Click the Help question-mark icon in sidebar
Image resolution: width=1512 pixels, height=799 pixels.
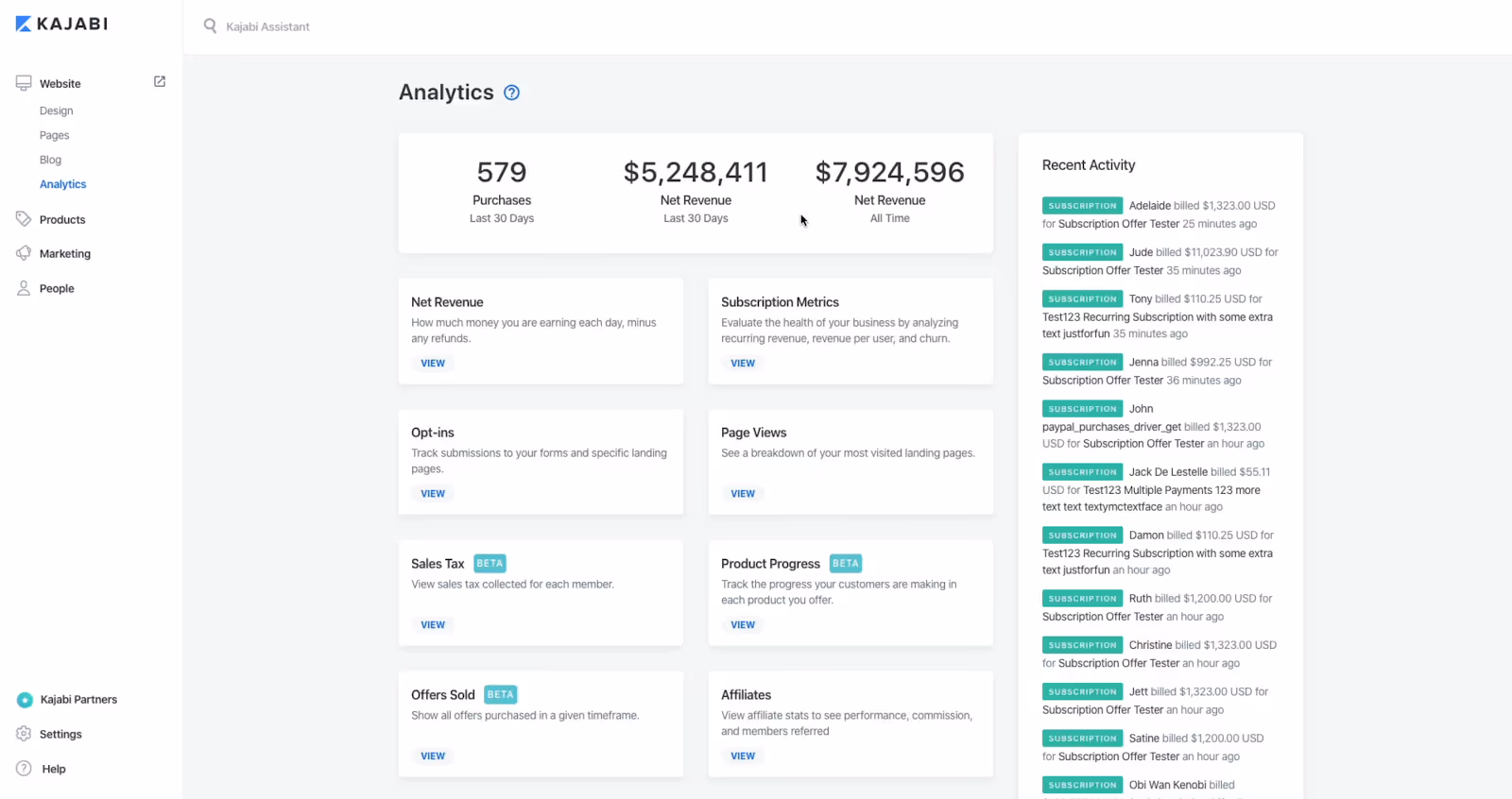[24, 769]
